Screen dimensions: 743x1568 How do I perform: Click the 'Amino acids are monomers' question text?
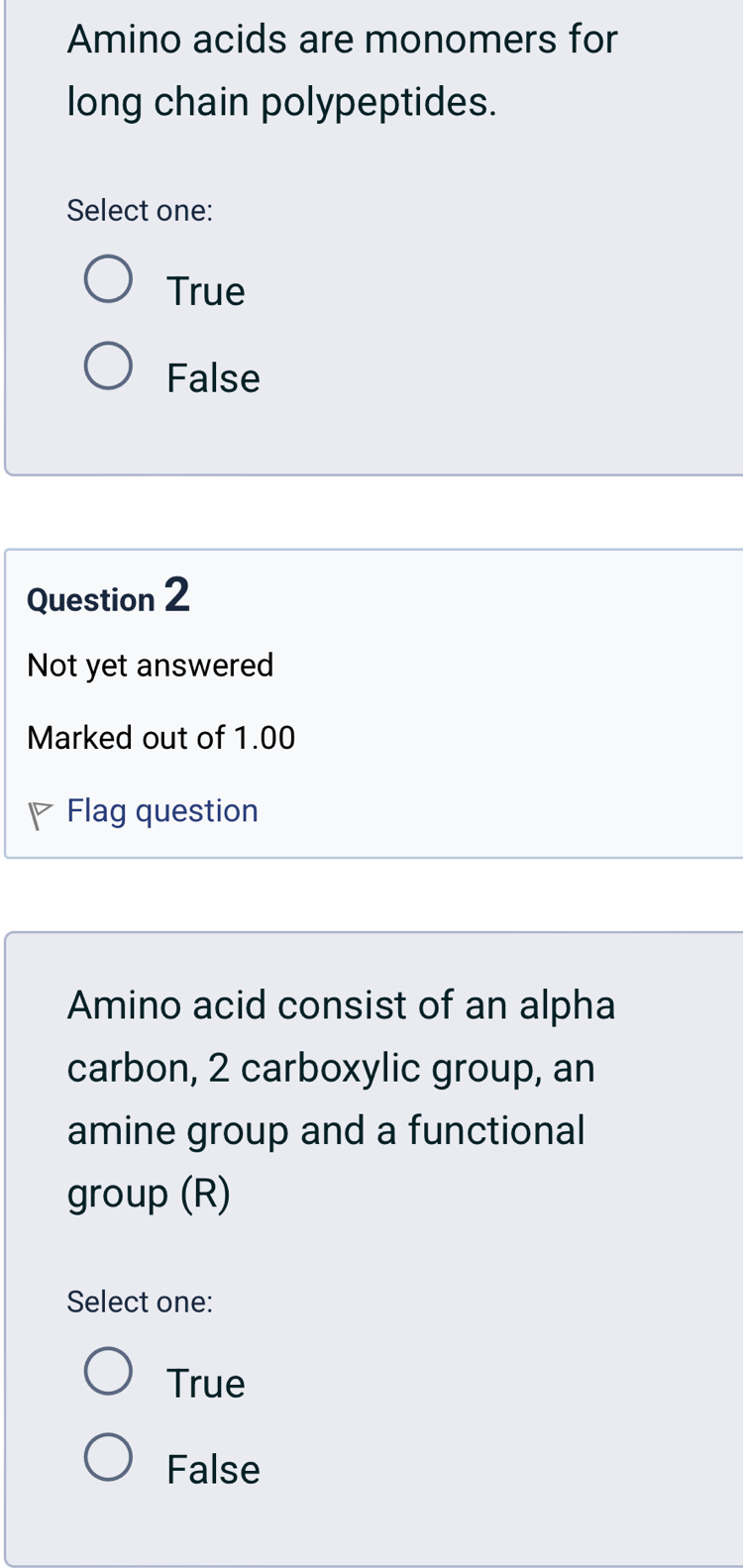pyautogui.click(x=343, y=40)
